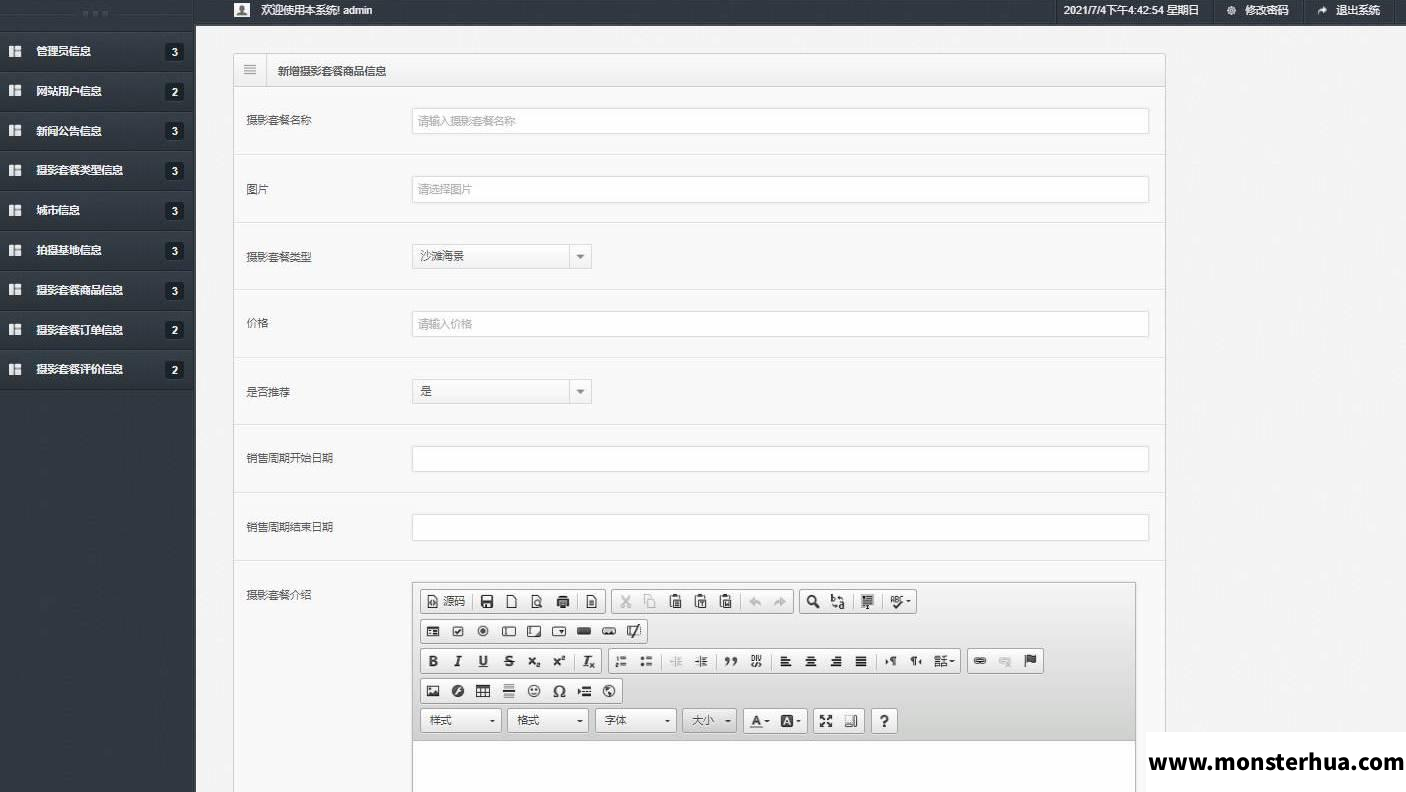The image size is (1406, 792).
Task: Toggle bold formatting in editor
Action: [x=433, y=661]
